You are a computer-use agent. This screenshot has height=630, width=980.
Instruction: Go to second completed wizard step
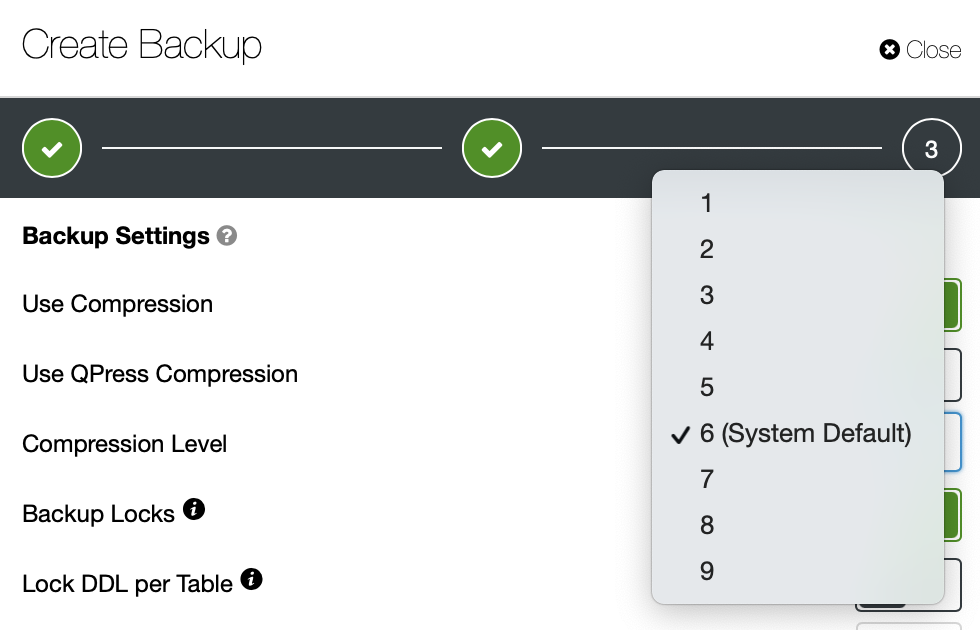click(492, 148)
